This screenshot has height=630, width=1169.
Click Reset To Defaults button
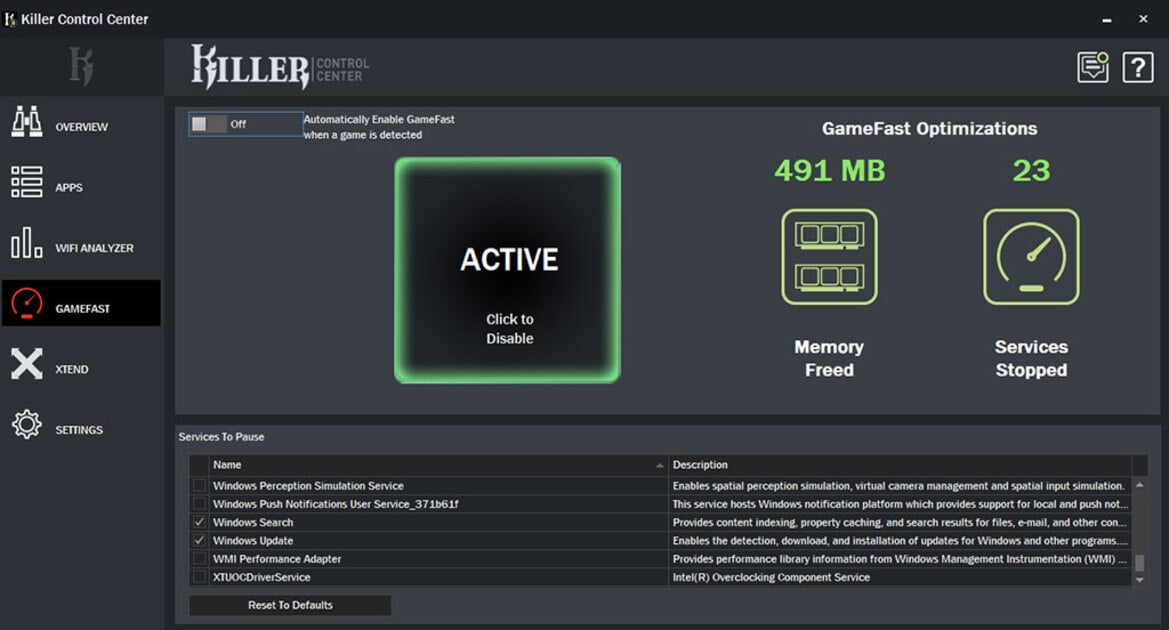290,605
